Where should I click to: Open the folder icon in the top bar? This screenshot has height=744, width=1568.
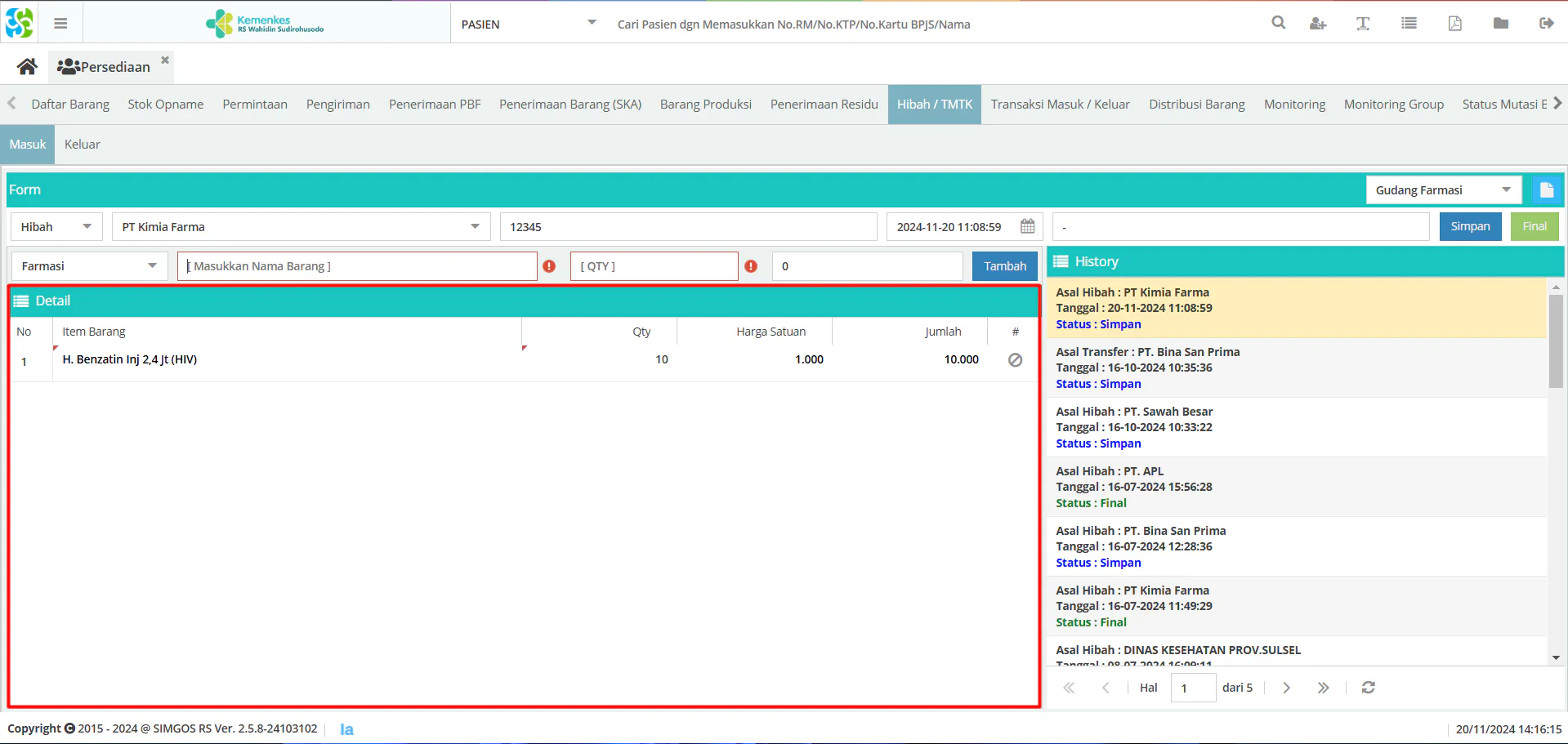point(1501,23)
